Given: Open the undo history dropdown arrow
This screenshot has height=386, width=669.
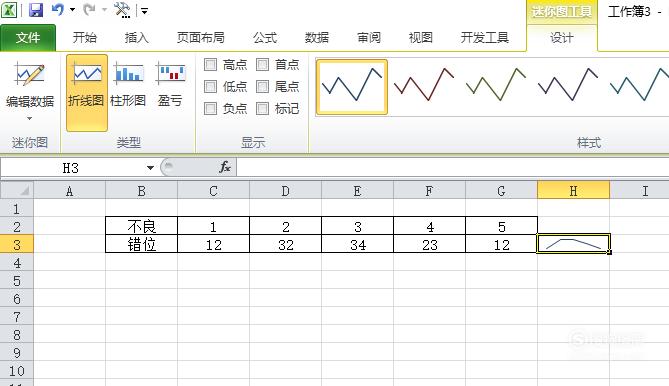Looking at the screenshot, I should 73,9.
